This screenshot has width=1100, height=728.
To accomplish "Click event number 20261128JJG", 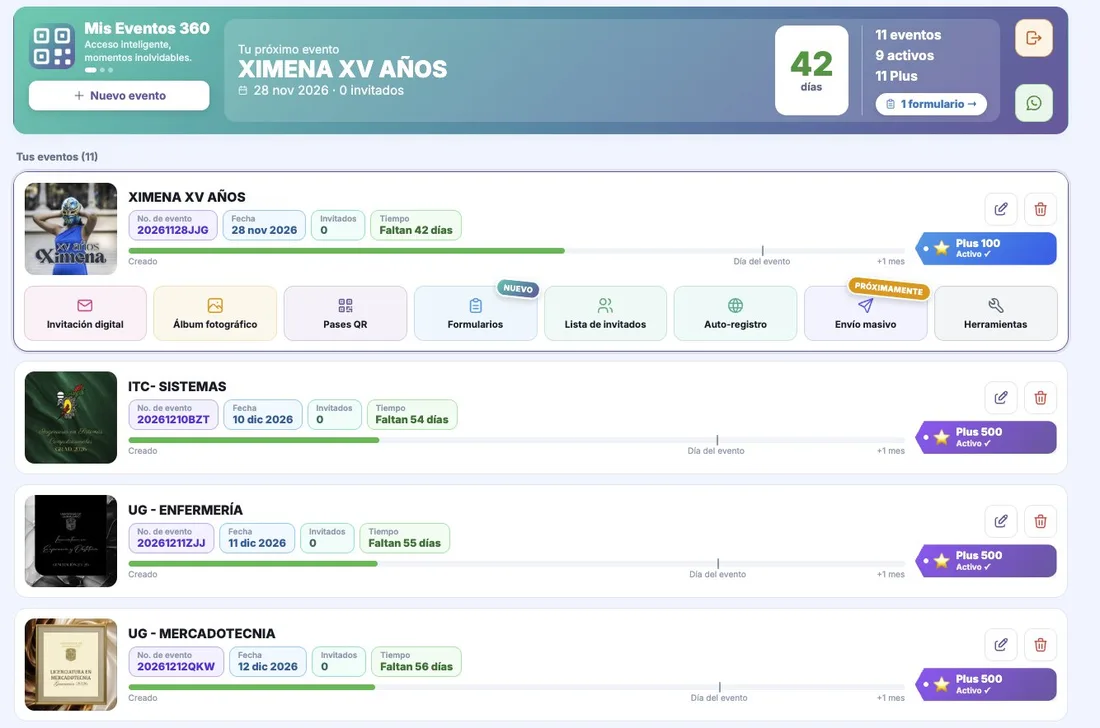I will pyautogui.click(x=173, y=225).
